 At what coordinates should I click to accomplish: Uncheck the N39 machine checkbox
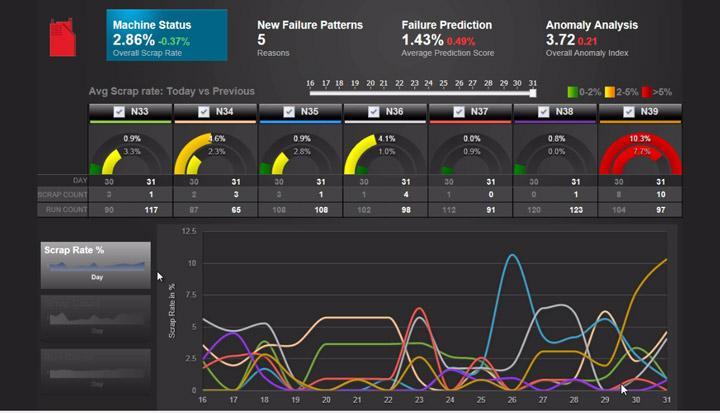629,112
